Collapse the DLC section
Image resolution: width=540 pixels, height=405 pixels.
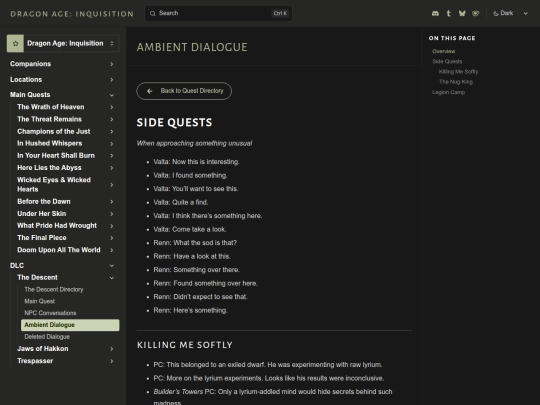62,266
